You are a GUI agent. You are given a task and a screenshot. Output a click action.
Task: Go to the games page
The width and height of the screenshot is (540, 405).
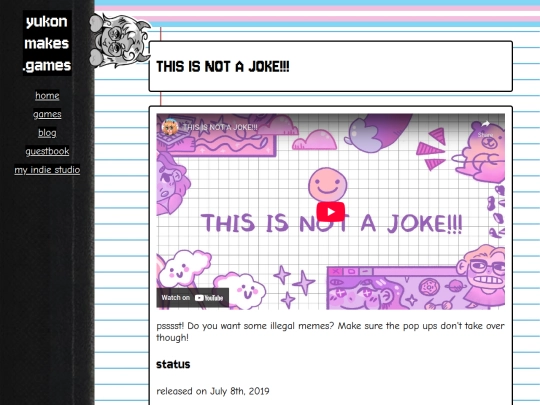click(x=47, y=114)
